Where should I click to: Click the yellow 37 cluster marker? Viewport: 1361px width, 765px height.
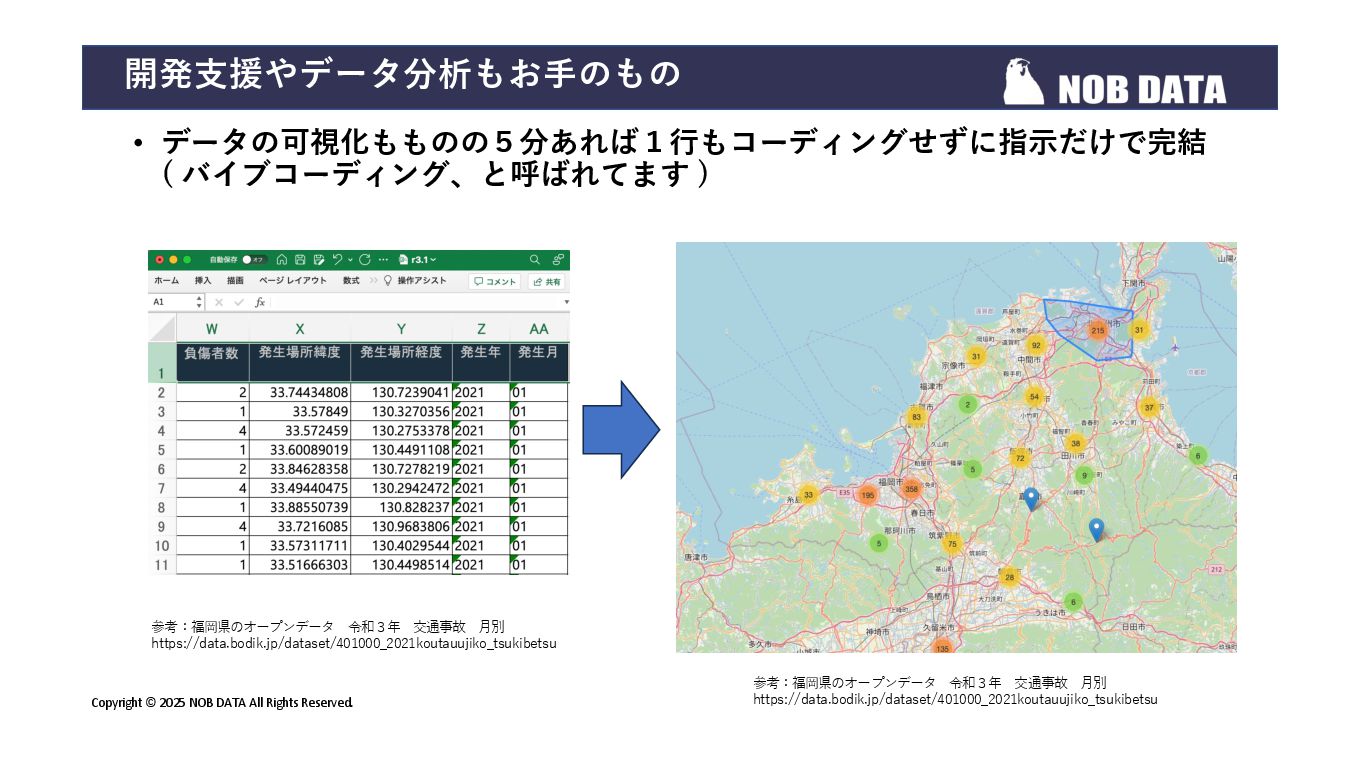coord(1149,407)
